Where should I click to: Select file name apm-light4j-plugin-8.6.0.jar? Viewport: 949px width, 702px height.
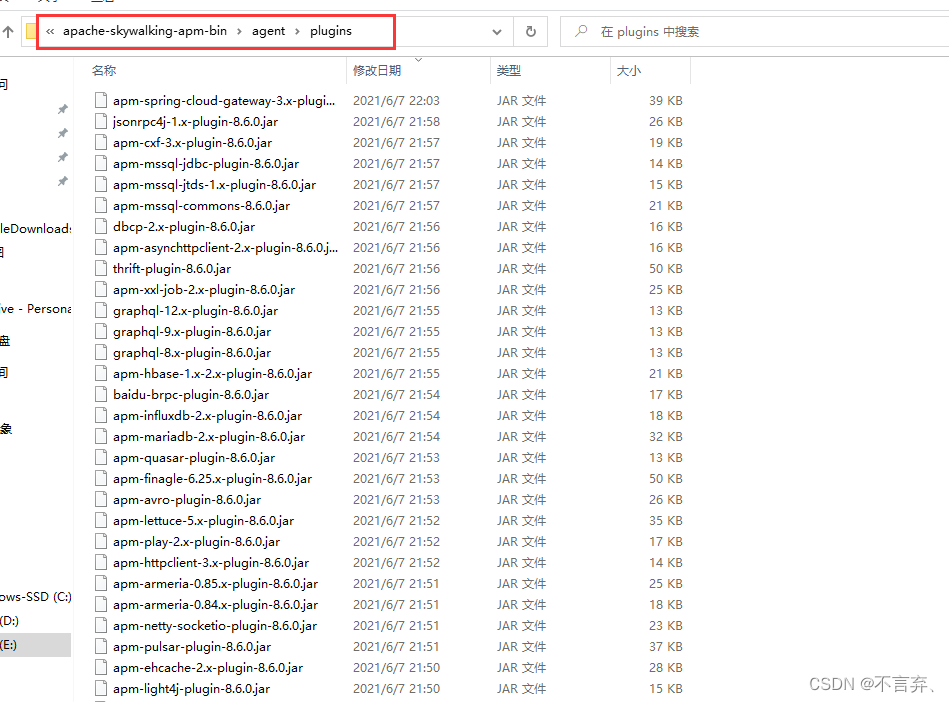tap(191, 689)
